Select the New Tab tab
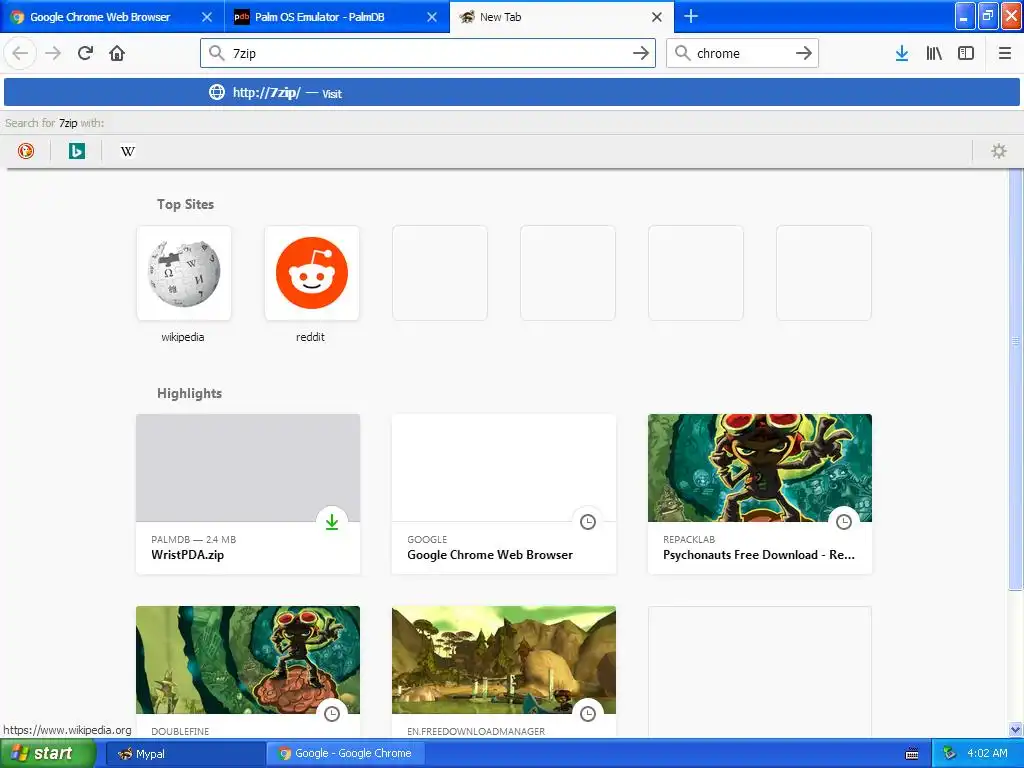Image resolution: width=1024 pixels, height=768 pixels. [x=562, y=17]
